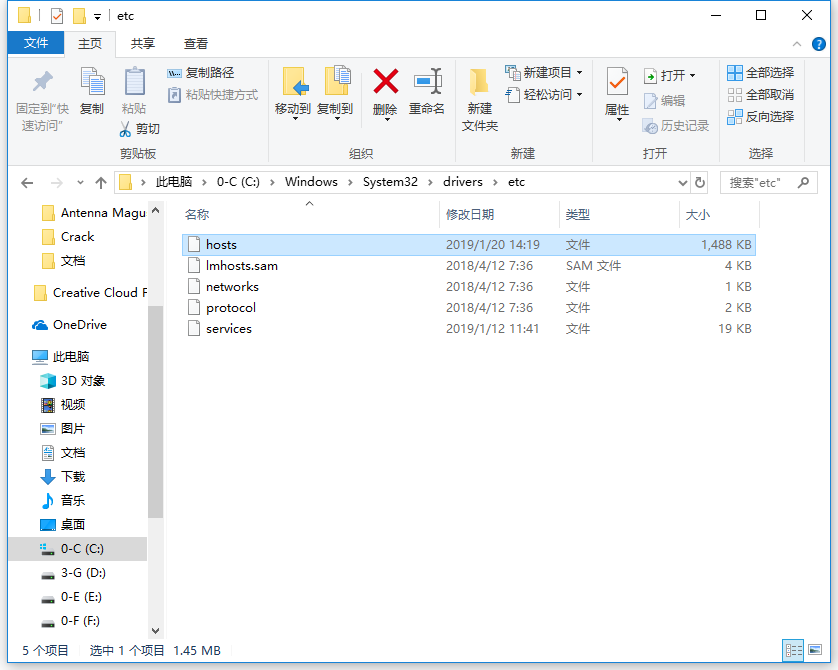Click 全部选择 (Select all)

pyautogui.click(x=761, y=73)
